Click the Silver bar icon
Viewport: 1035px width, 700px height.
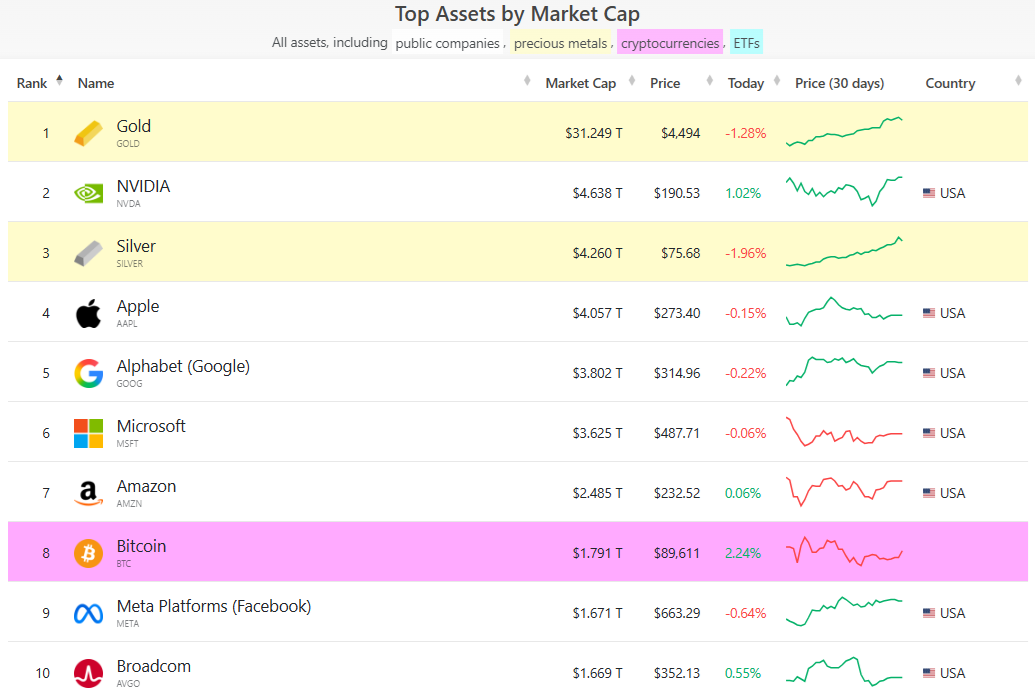88,253
